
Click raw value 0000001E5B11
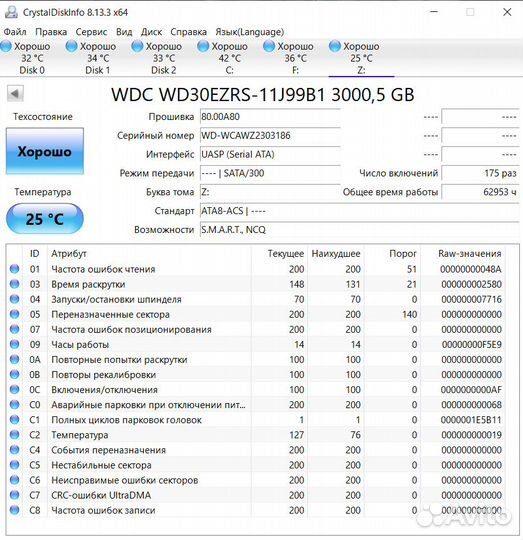coord(471,420)
